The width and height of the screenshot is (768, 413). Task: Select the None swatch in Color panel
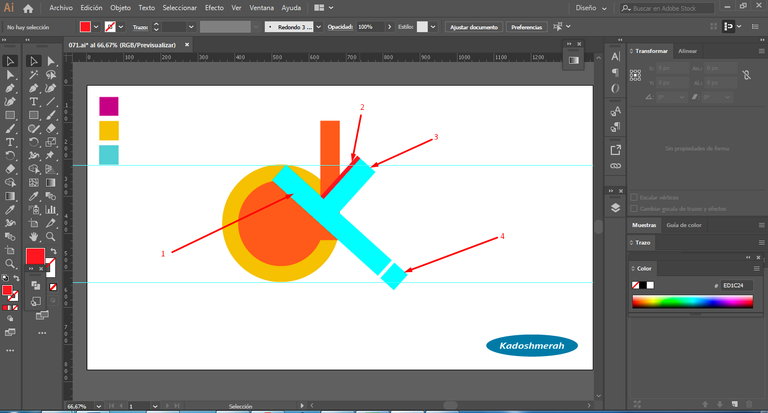click(635, 285)
